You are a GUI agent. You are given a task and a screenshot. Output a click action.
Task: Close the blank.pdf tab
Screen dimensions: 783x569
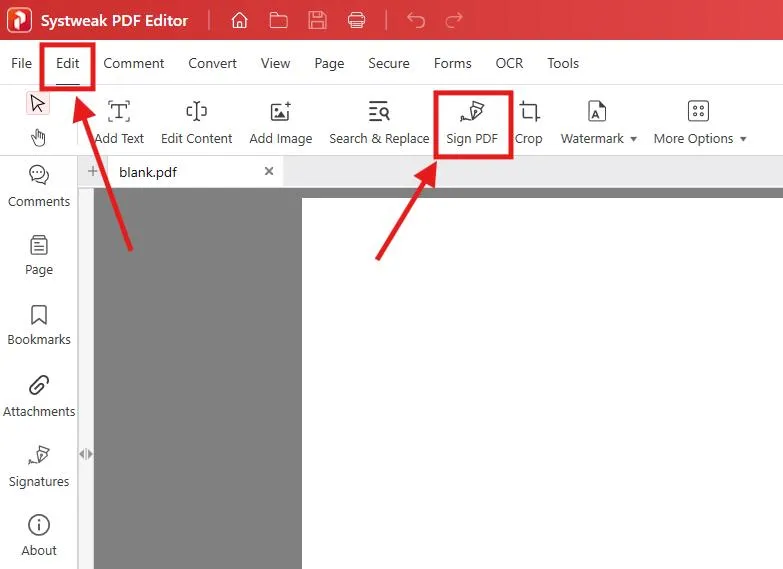(268, 172)
